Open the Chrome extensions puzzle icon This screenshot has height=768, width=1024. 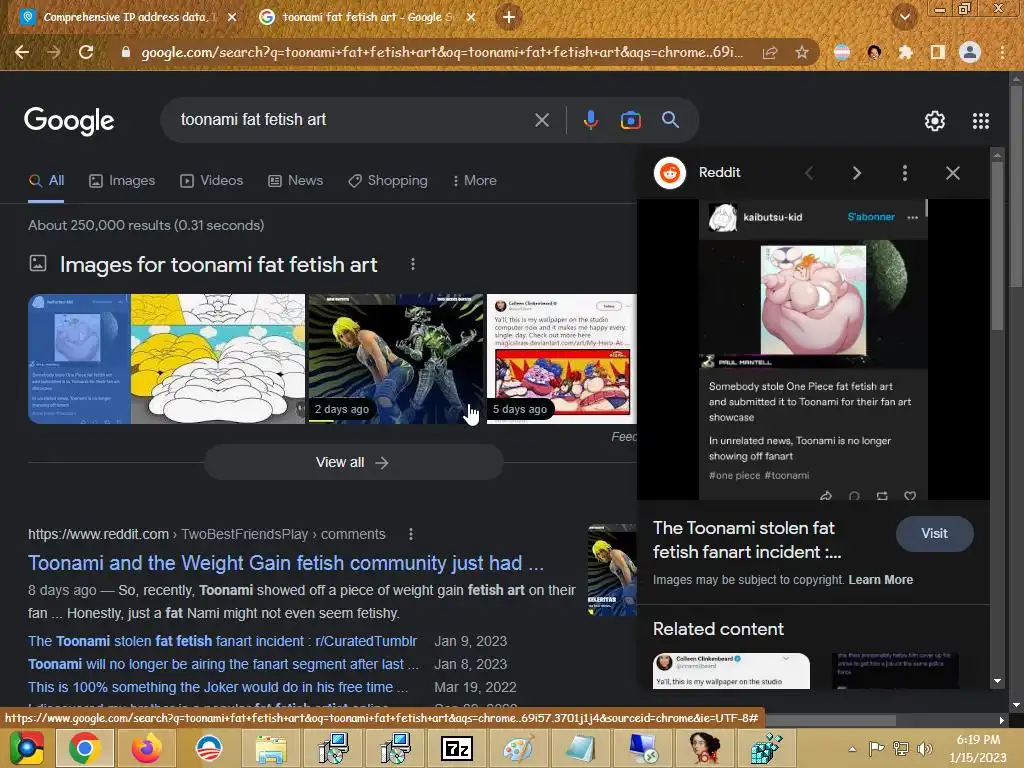point(905,52)
